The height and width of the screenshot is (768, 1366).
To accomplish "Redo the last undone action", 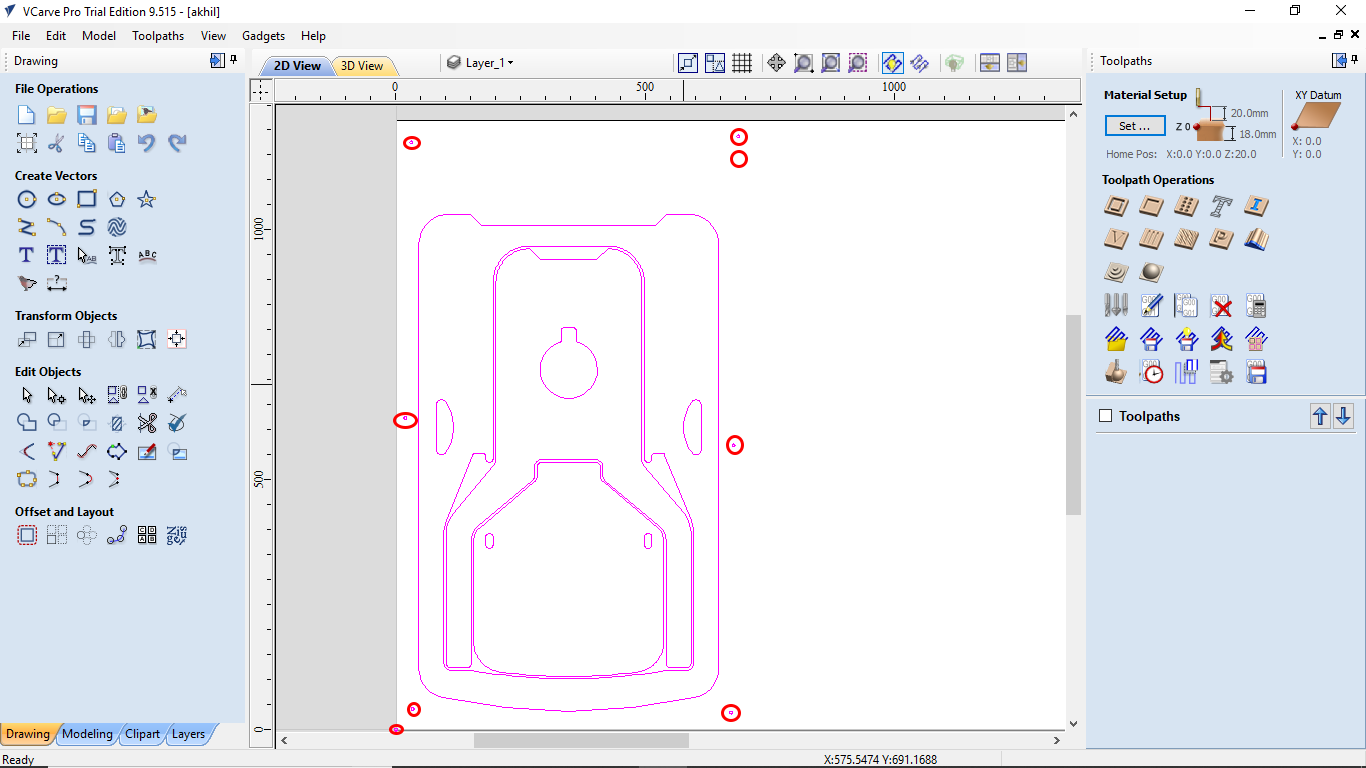I will [x=177, y=143].
